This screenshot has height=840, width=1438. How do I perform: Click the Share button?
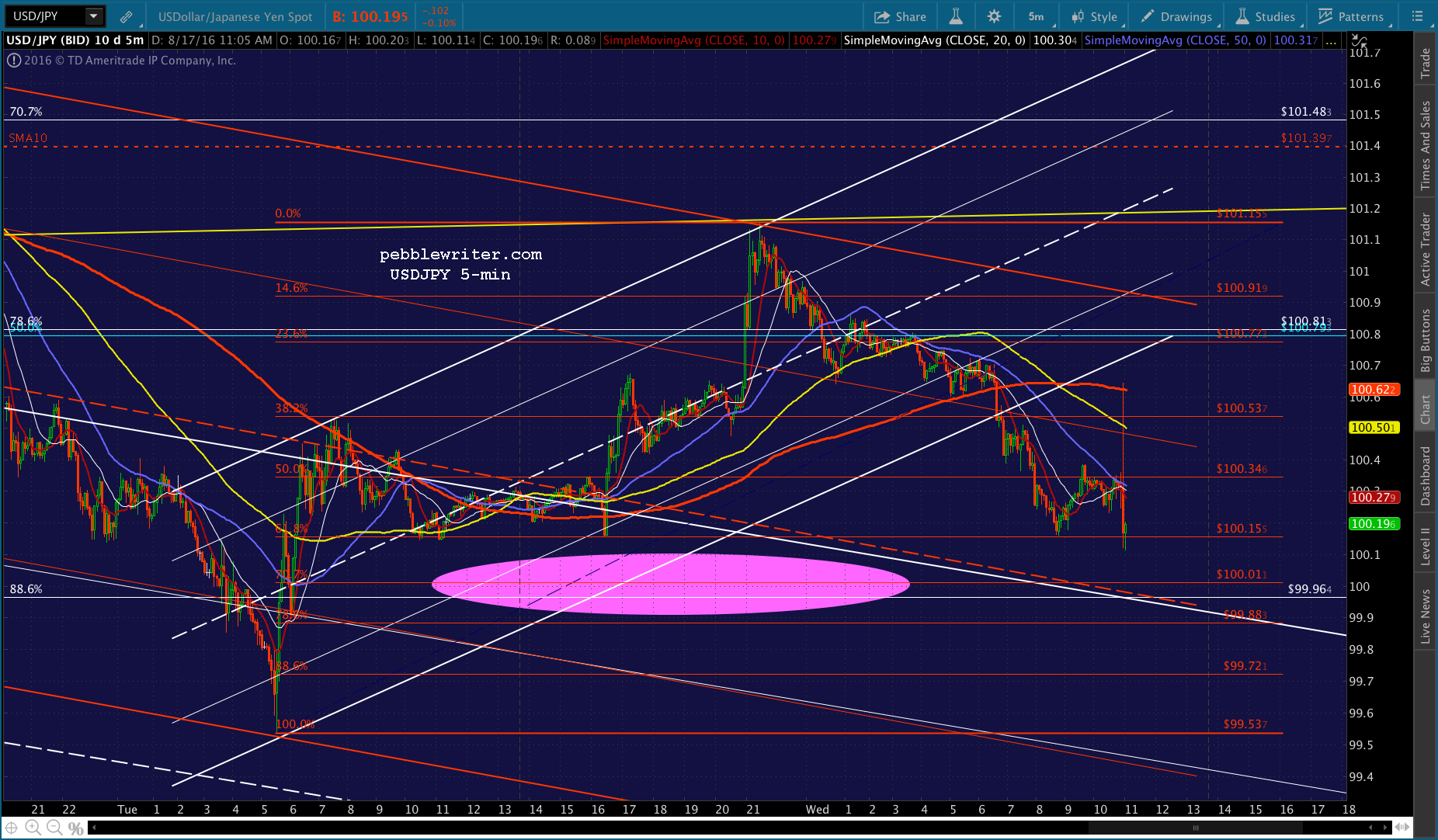click(x=900, y=16)
